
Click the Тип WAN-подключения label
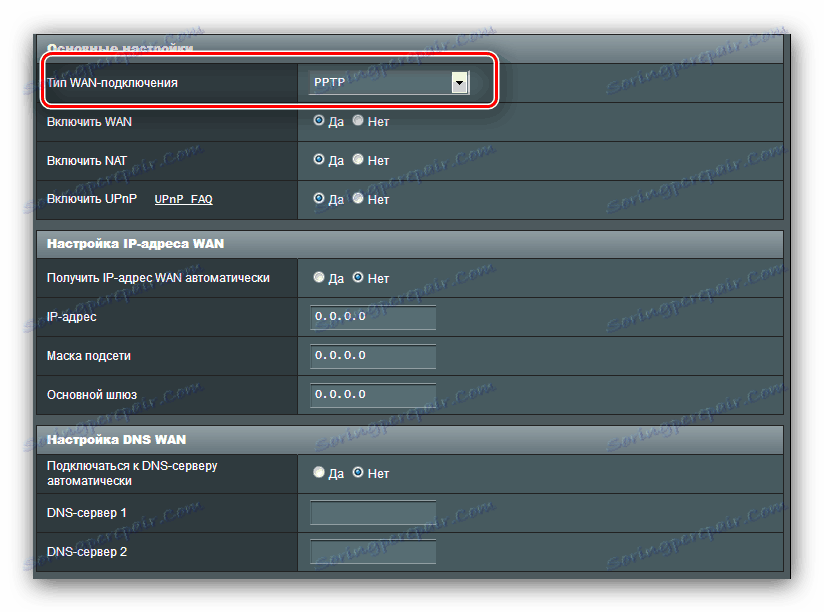tap(112, 83)
